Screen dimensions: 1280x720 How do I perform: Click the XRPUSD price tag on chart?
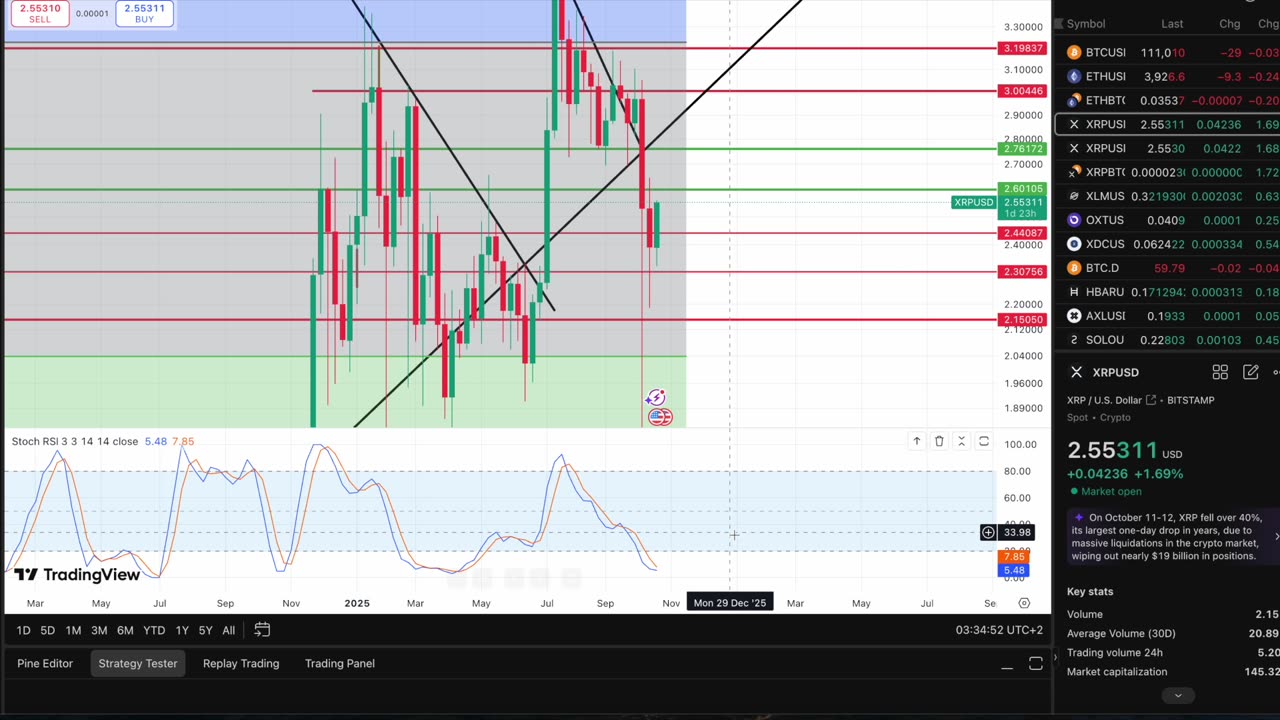973,202
